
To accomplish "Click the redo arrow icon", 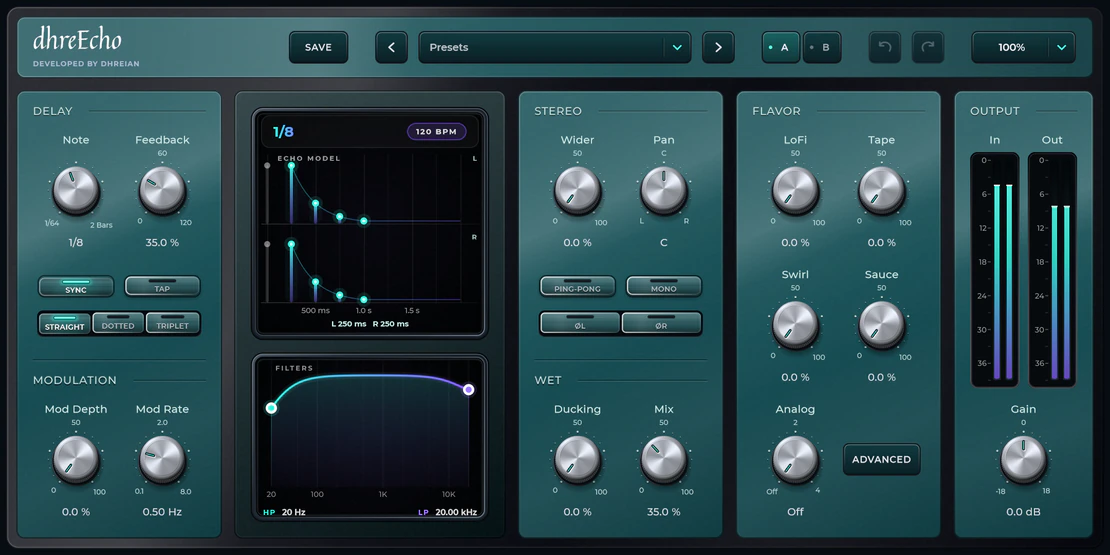I will [927, 47].
